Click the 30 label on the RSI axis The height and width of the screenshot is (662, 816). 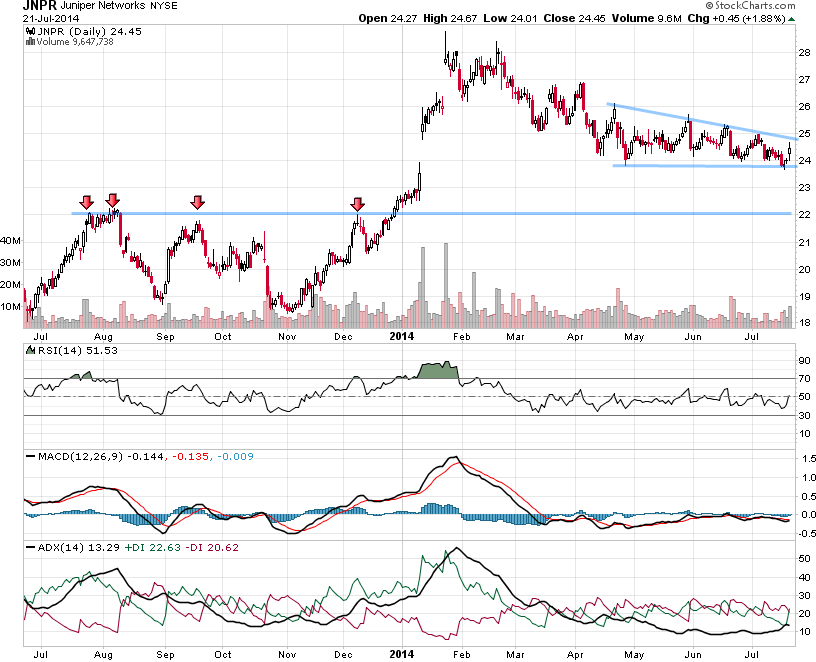(805, 415)
